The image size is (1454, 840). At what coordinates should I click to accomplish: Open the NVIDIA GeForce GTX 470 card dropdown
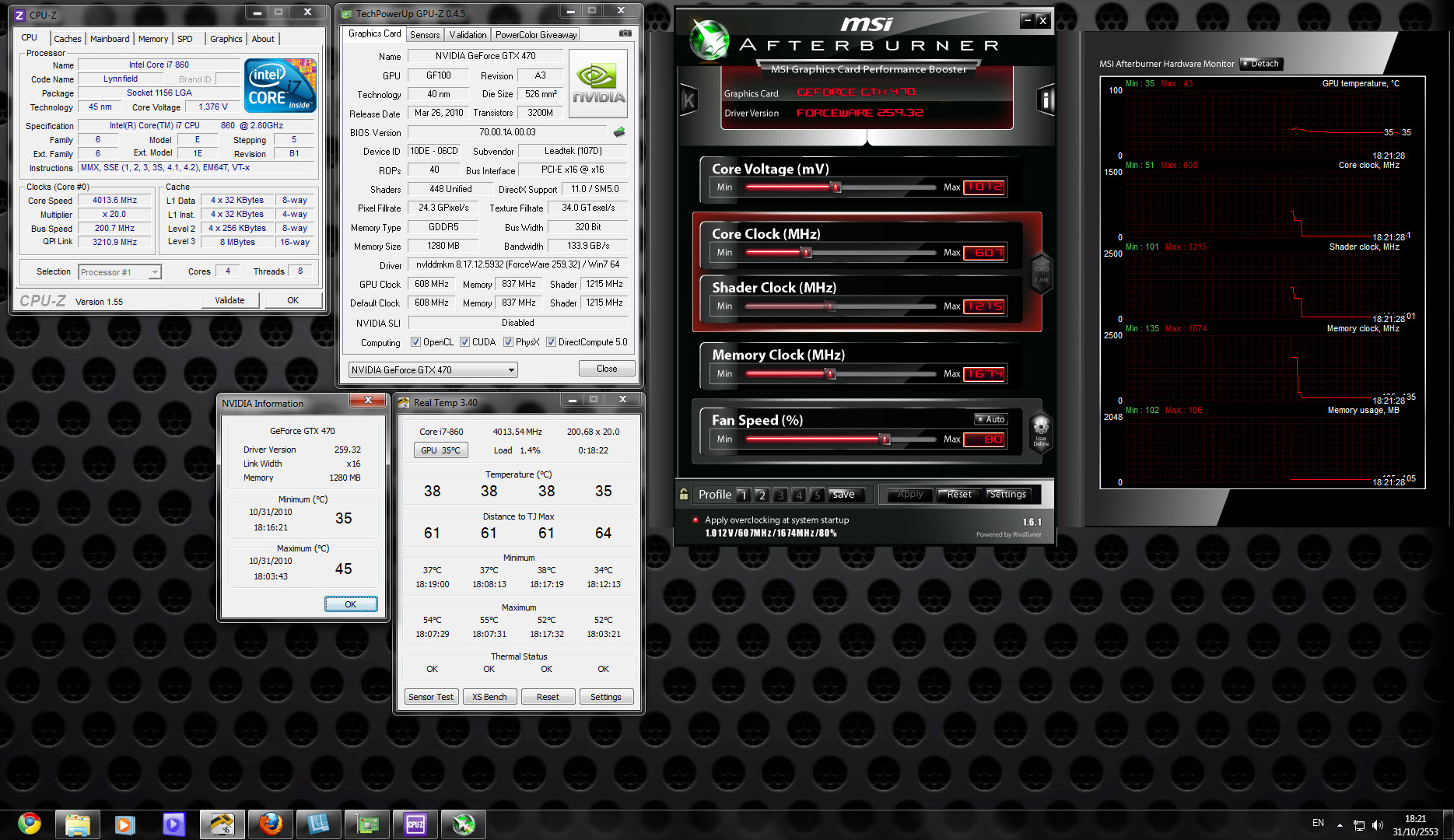433,370
